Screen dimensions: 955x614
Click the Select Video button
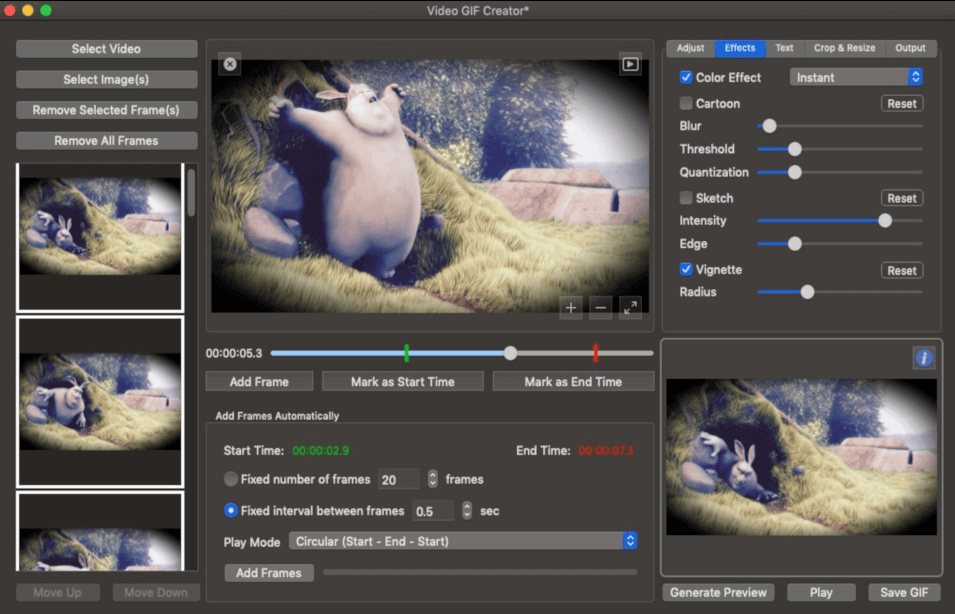pos(107,49)
